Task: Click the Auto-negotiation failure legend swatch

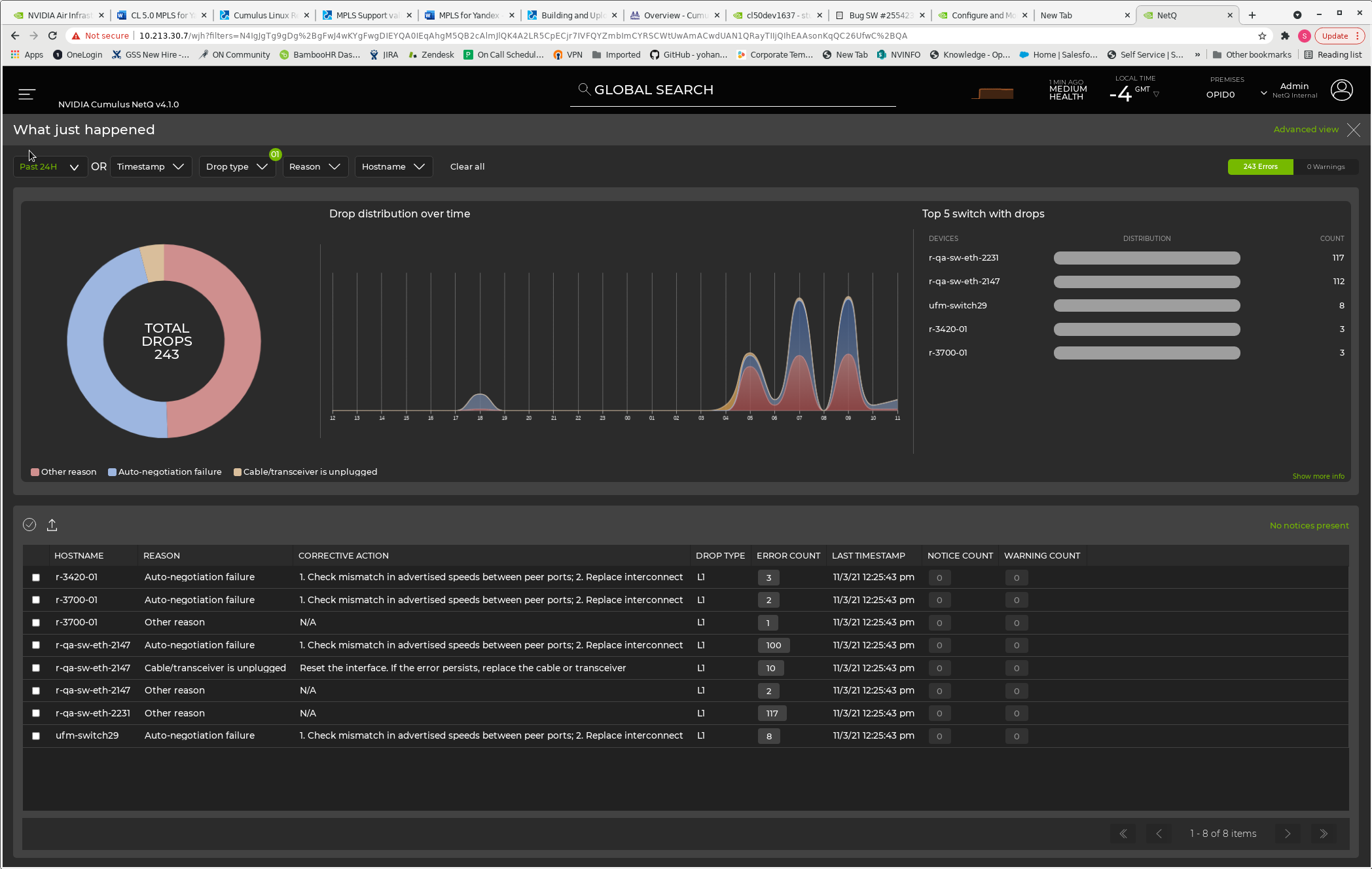Action: [112, 472]
